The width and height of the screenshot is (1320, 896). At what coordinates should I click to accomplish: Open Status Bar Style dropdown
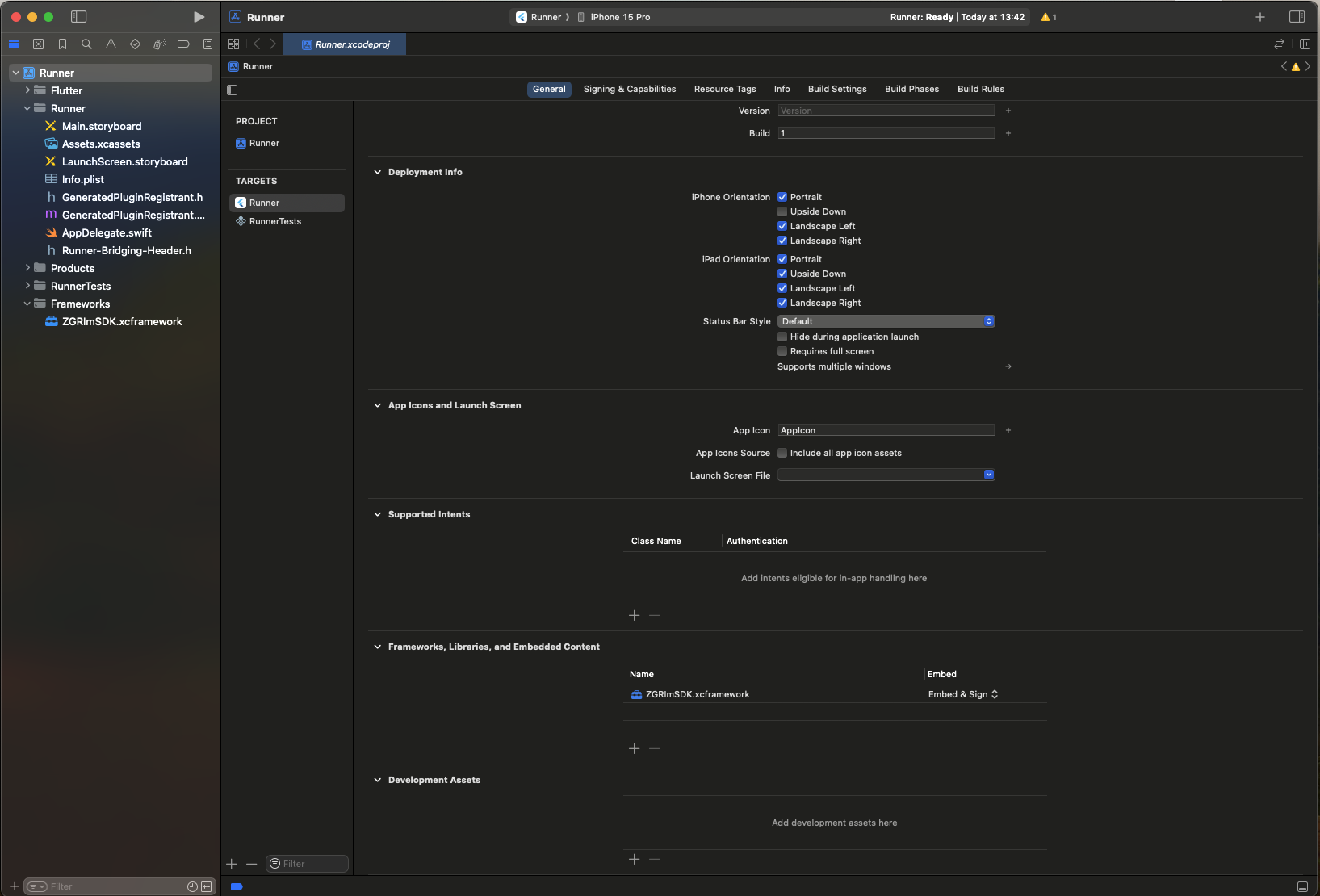pos(886,321)
